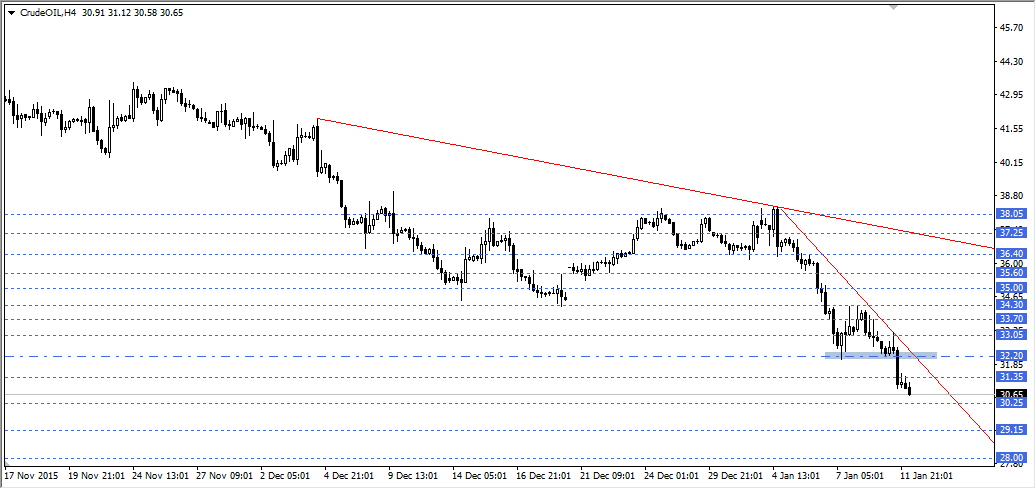Click the 11 Jan 21:01 time label

pyautogui.click(x=926, y=475)
